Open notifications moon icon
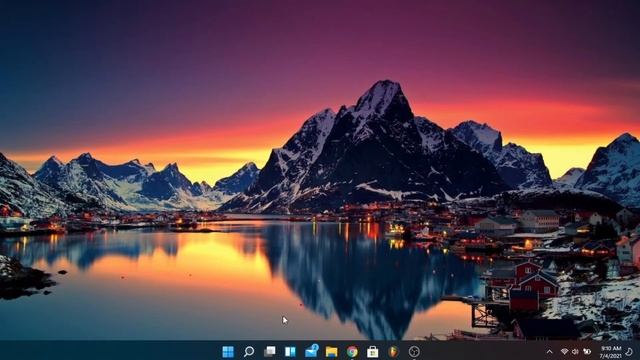This screenshot has height=360, width=640. (x=629, y=351)
